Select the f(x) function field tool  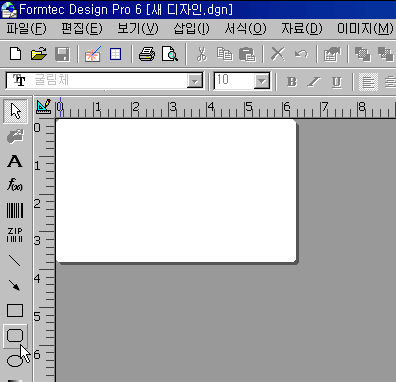[x=15, y=184]
